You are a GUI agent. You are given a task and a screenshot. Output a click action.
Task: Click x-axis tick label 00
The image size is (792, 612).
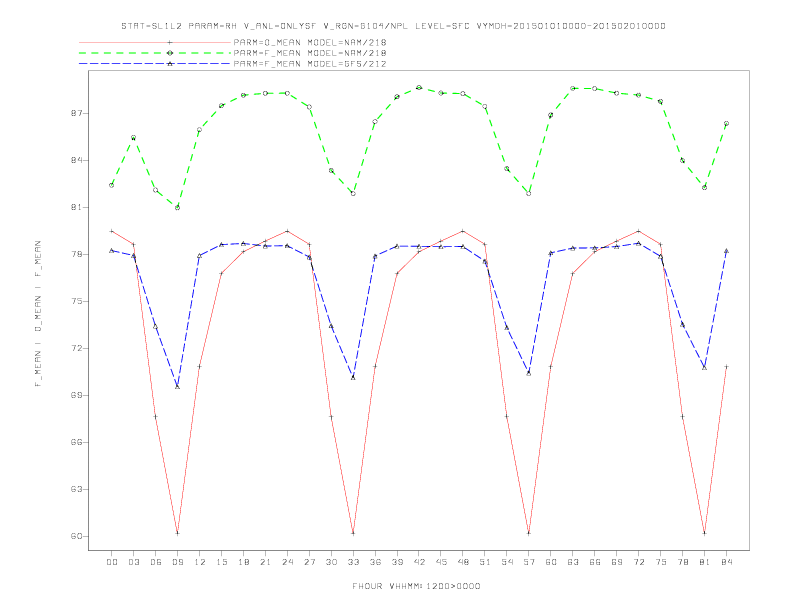[112, 562]
